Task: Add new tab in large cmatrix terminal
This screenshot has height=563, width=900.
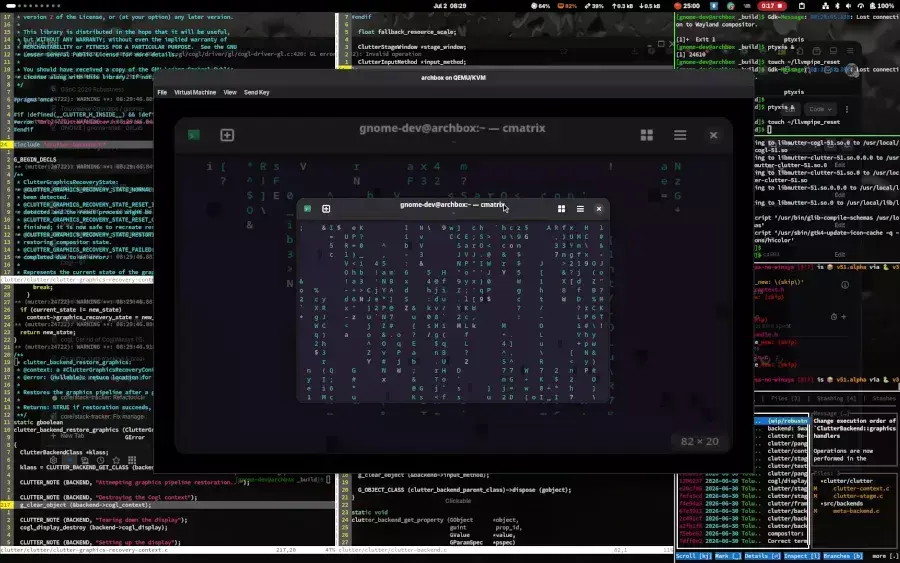Action: click(227, 135)
